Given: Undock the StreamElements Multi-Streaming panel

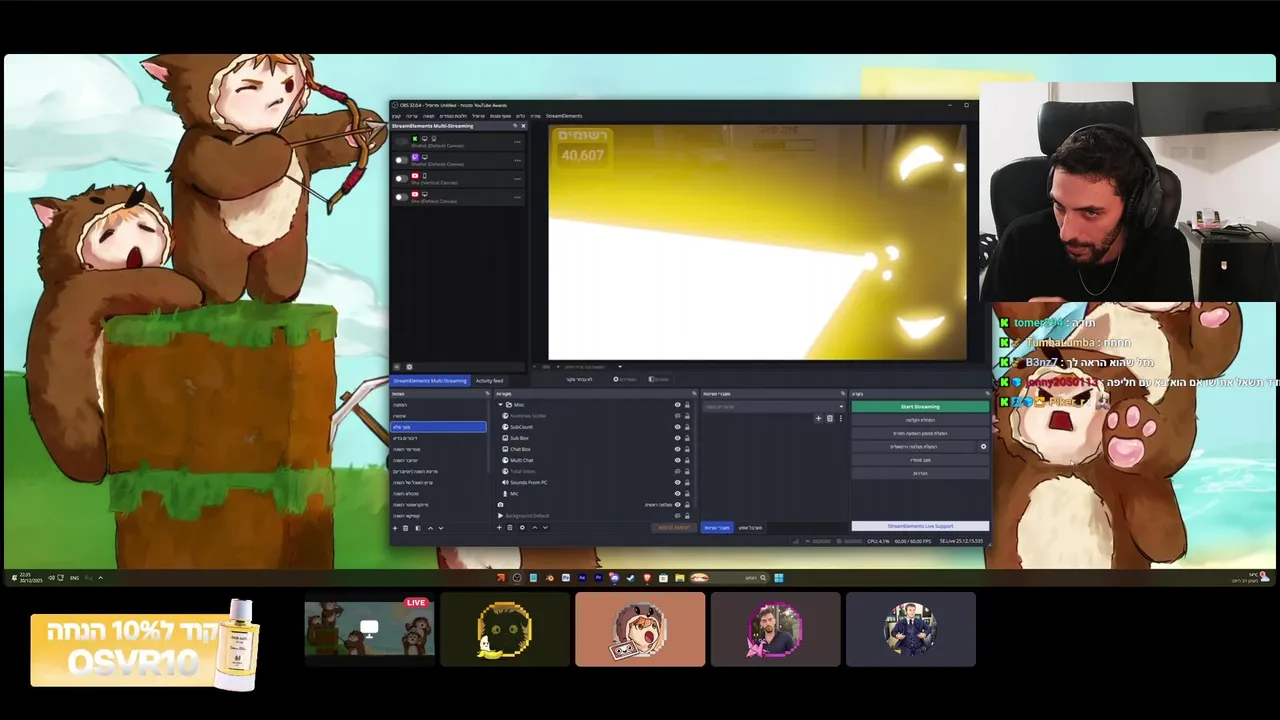Looking at the screenshot, I should [515, 126].
